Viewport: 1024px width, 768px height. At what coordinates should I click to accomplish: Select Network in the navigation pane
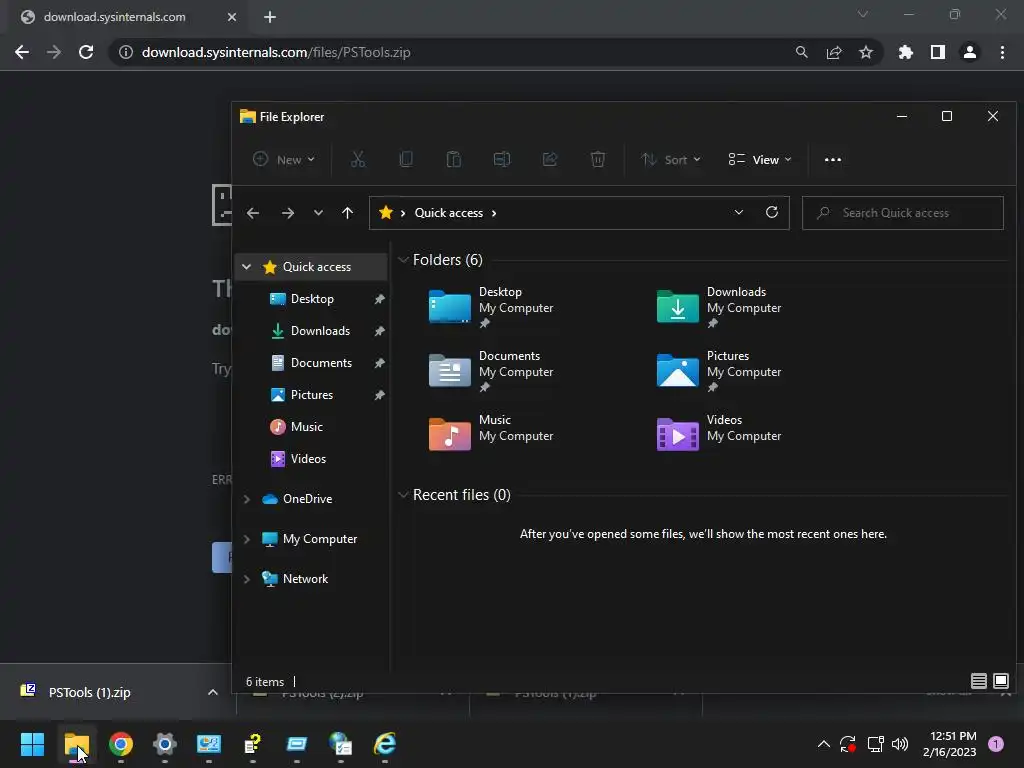(305, 579)
